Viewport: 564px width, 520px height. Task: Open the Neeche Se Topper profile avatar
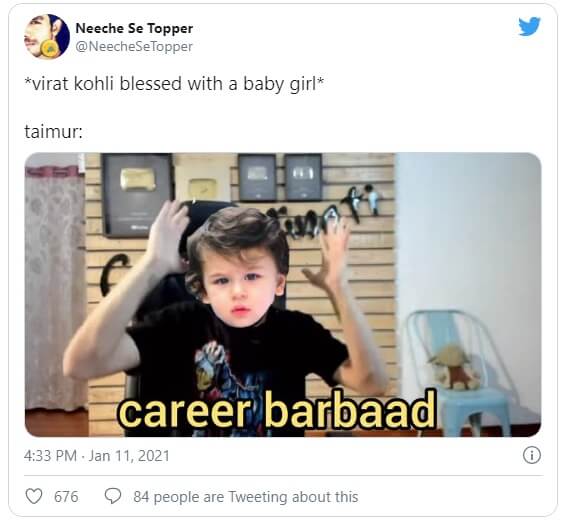coord(47,36)
